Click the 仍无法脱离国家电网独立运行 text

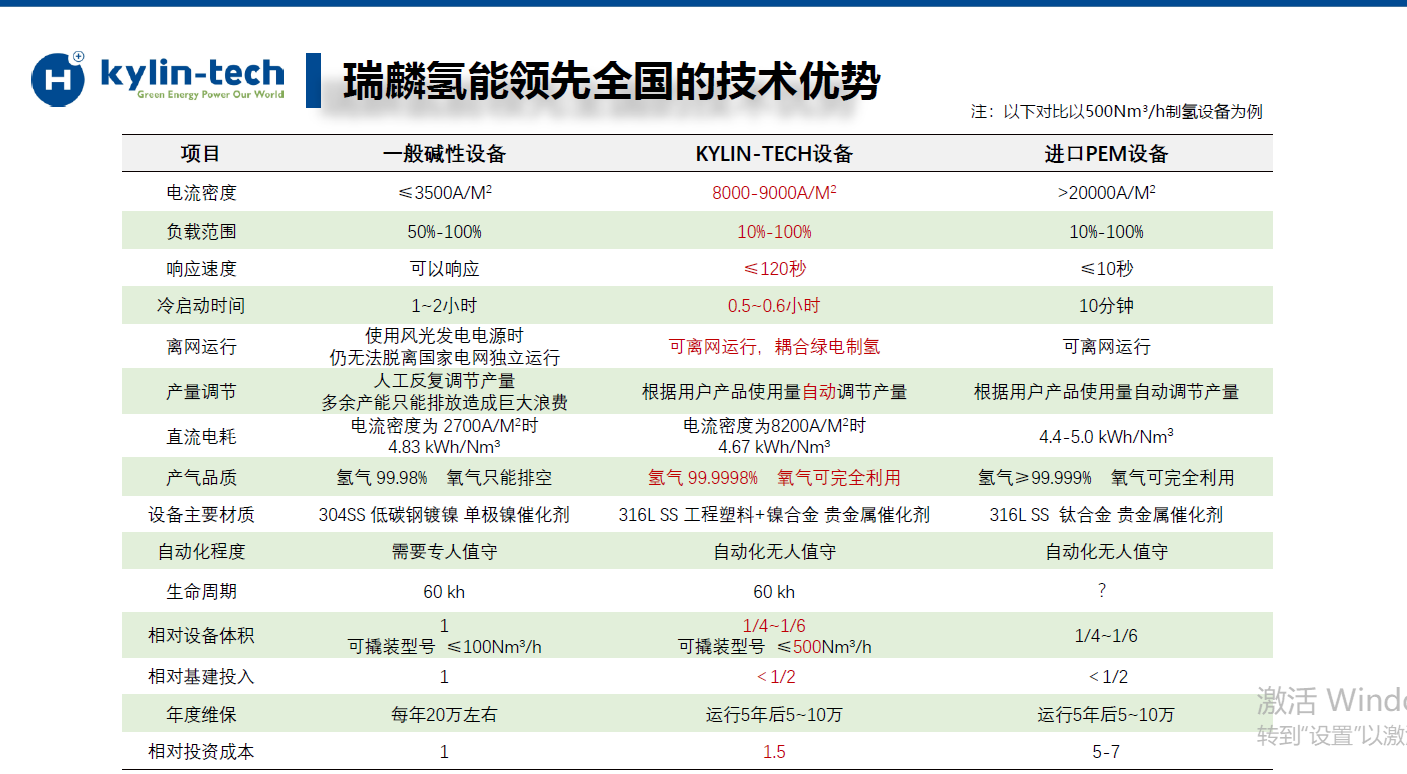pyautogui.click(x=444, y=358)
